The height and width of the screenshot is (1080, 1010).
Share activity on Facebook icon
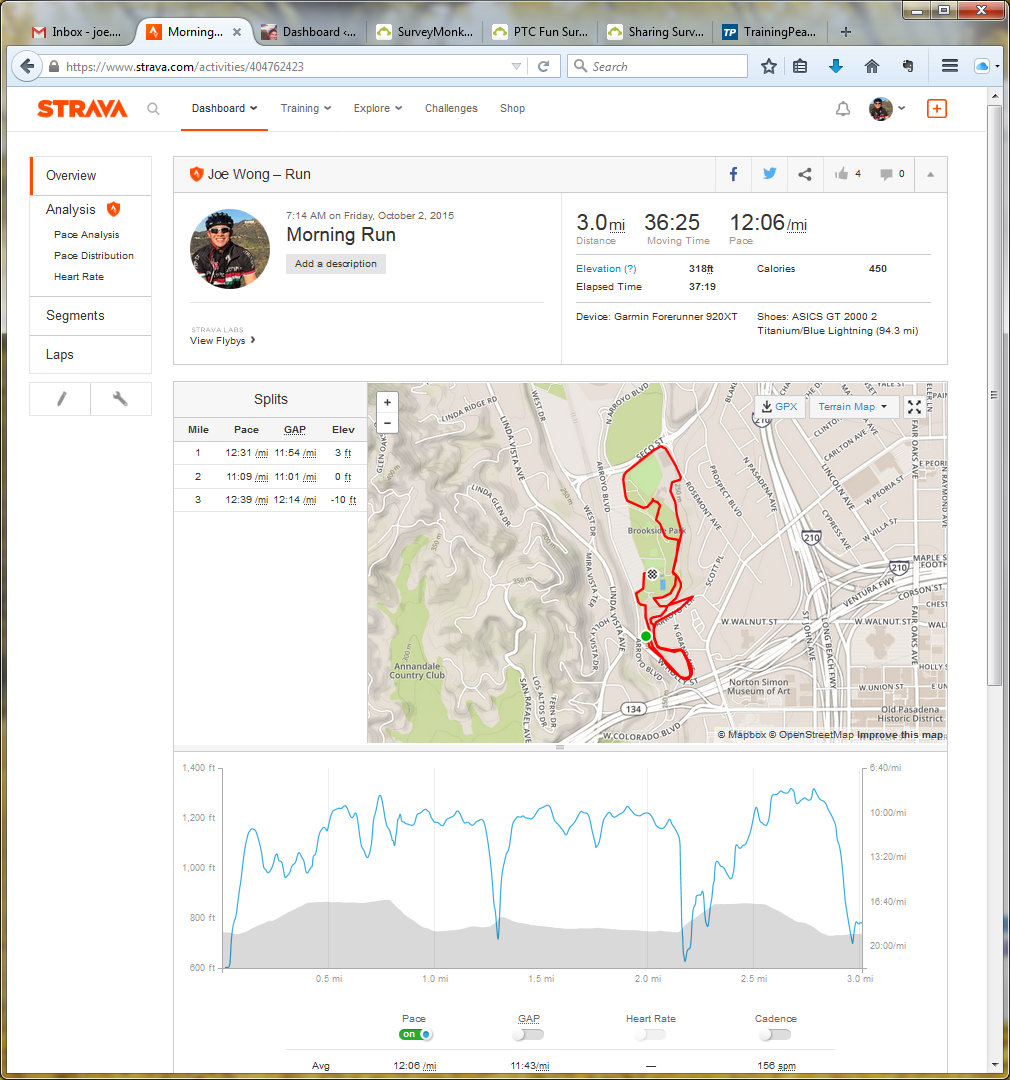tap(733, 174)
